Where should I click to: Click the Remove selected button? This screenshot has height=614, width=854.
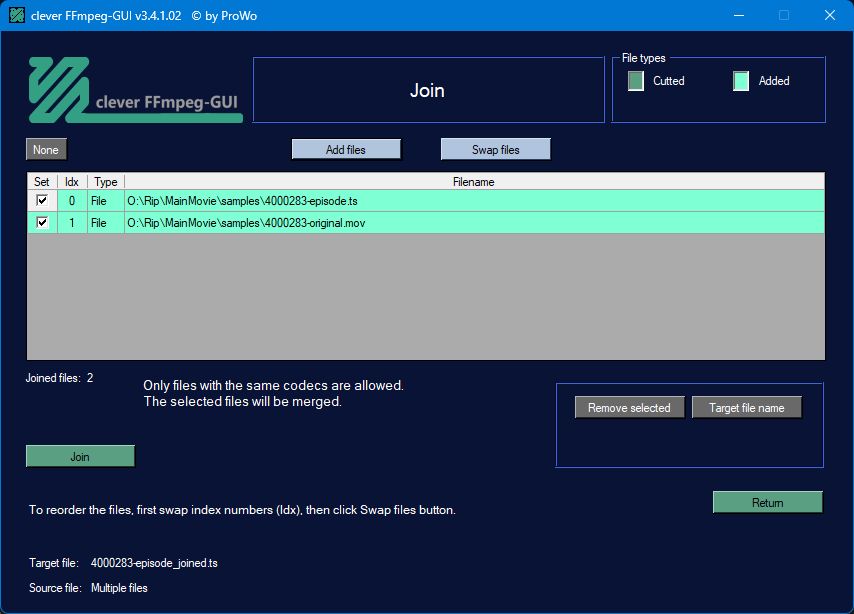(x=629, y=408)
